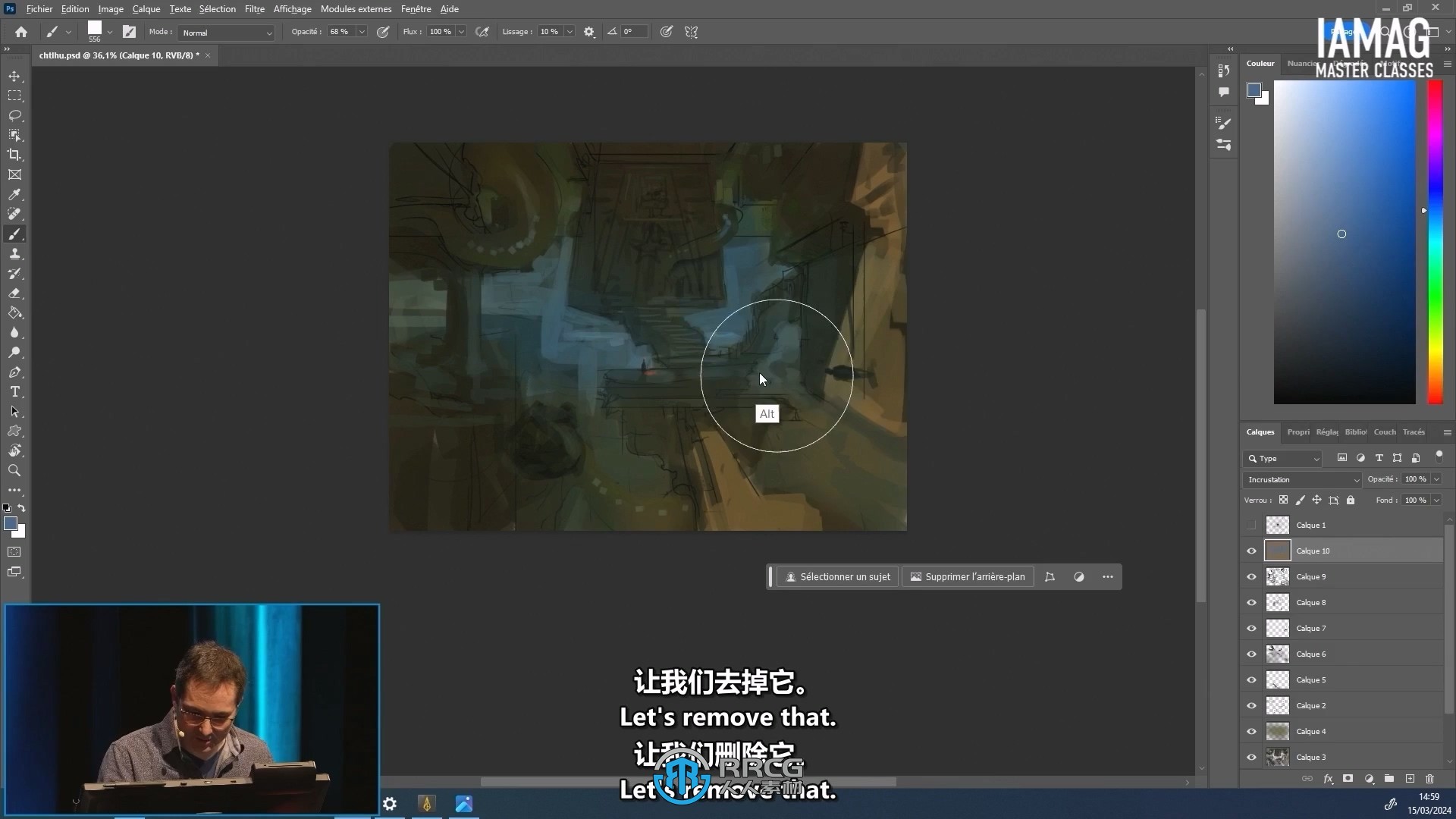Select the Zoom tool
The width and height of the screenshot is (1456, 819).
(14, 471)
